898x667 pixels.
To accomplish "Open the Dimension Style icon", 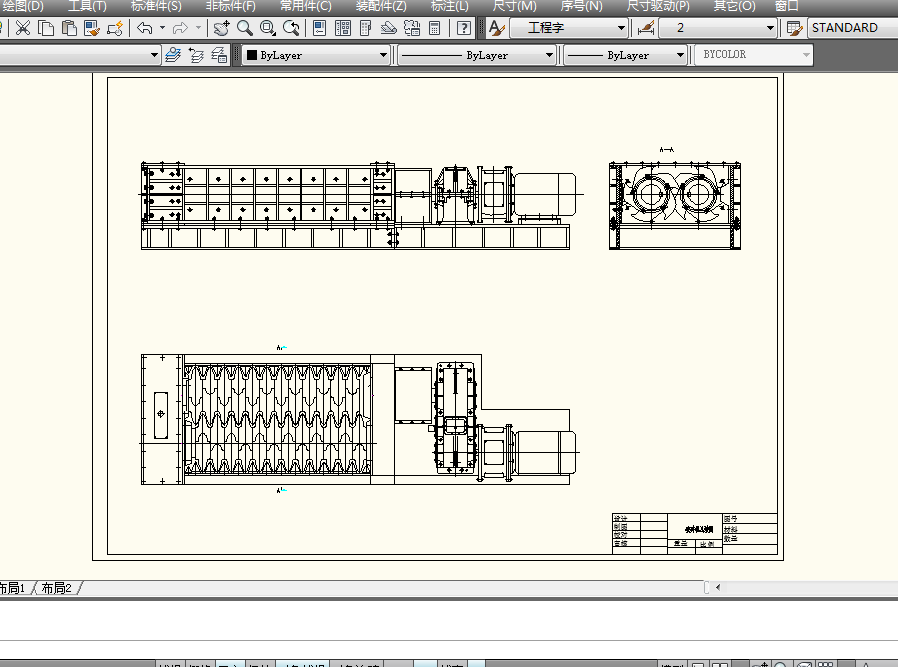I will 646,28.
